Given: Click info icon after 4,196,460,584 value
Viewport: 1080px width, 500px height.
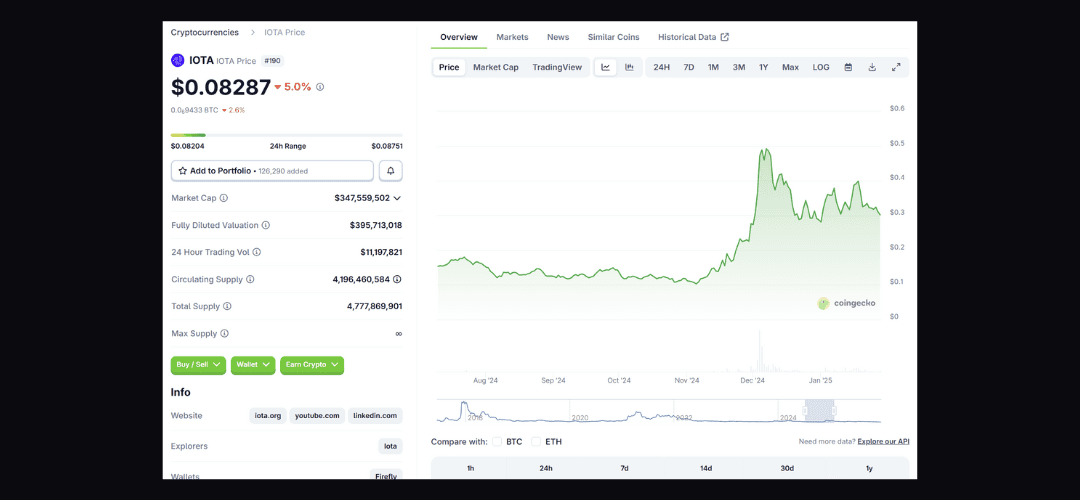Looking at the screenshot, I should point(397,280).
